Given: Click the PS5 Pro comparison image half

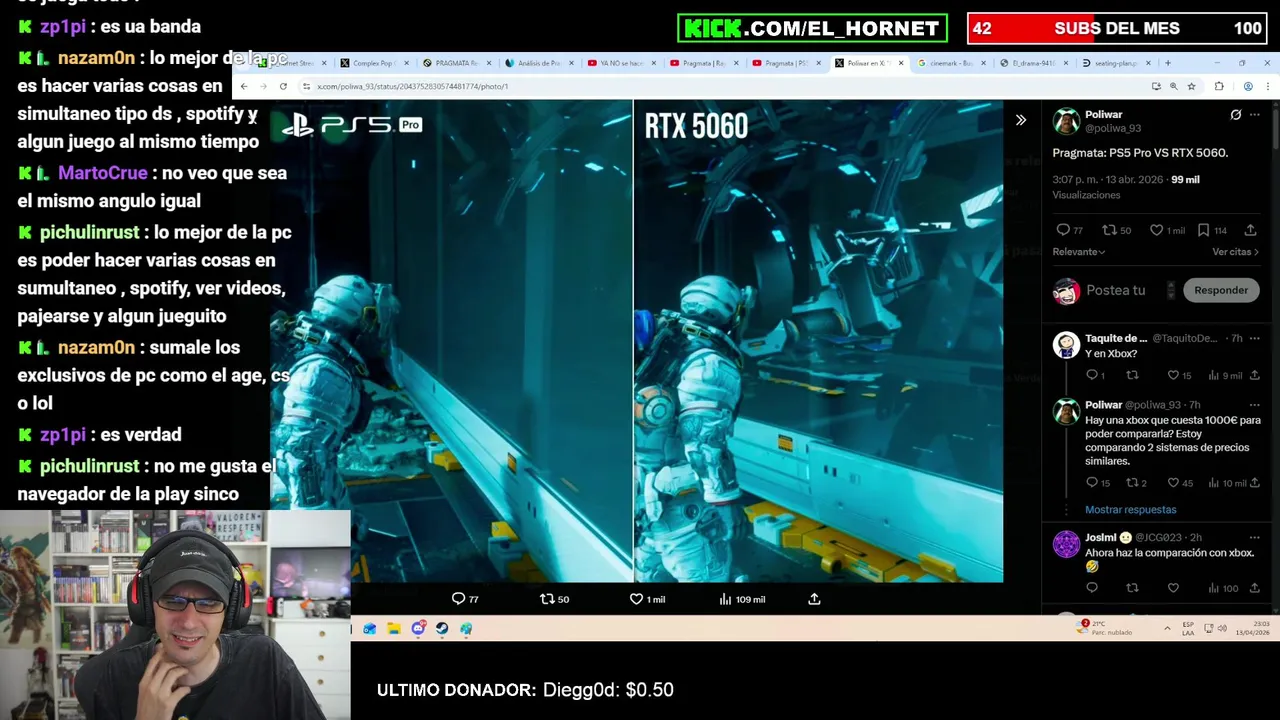Looking at the screenshot, I should [451, 341].
